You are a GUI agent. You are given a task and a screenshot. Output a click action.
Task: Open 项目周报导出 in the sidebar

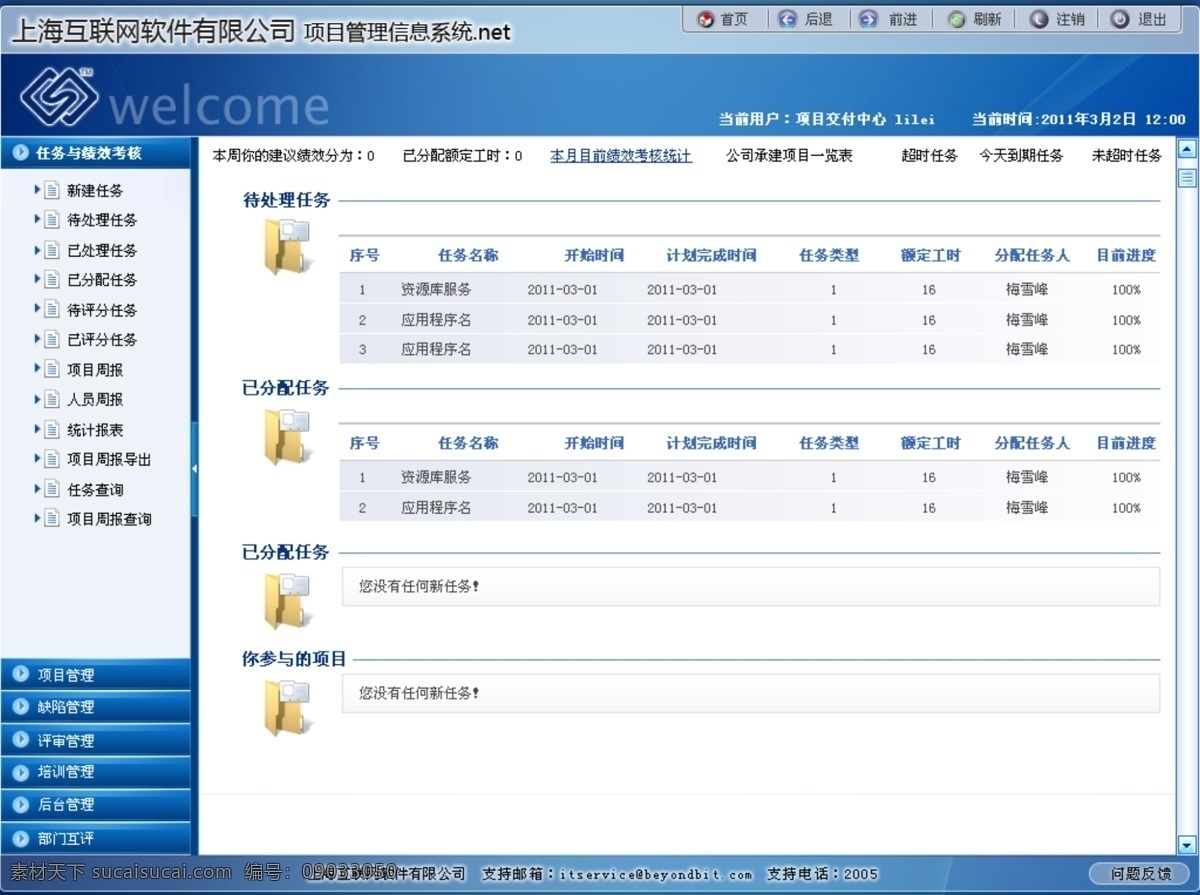point(109,459)
